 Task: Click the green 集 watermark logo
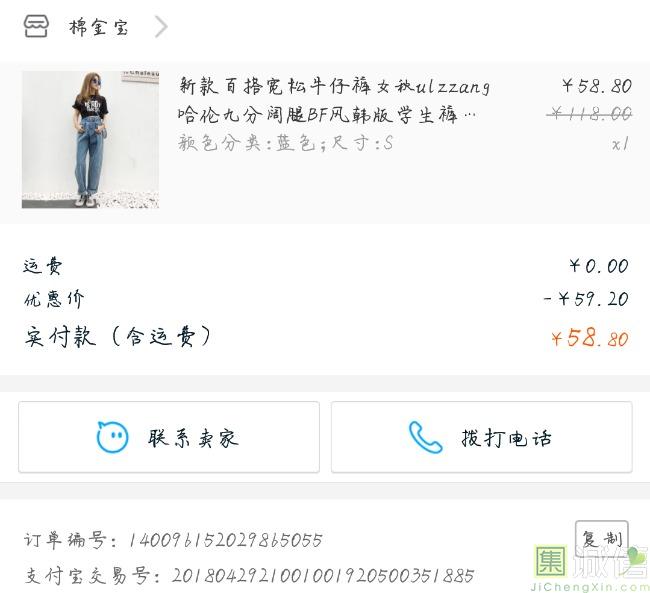click(551, 562)
